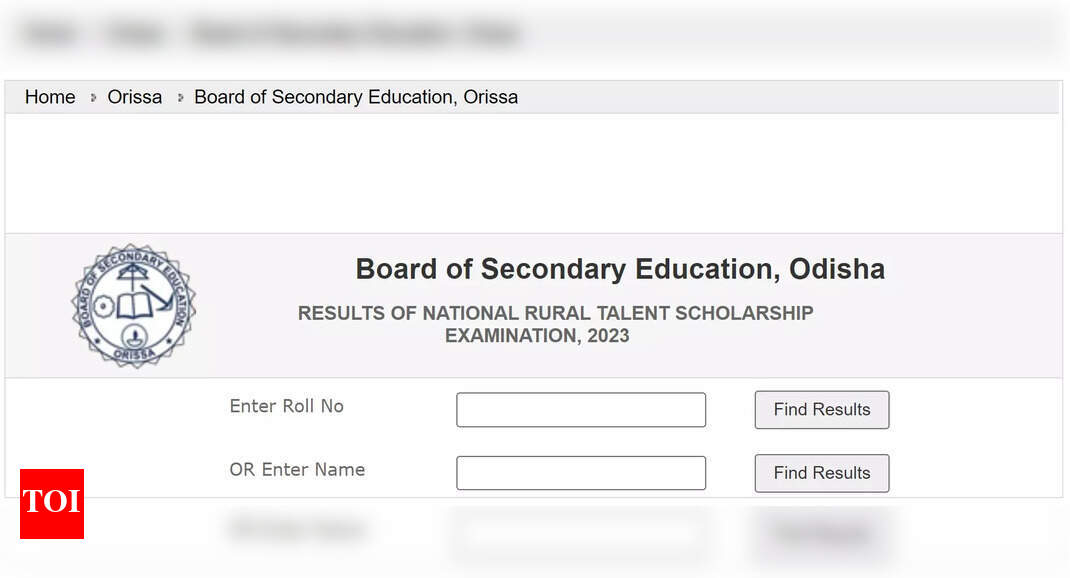Select Board of Secondary Education, Orissa breadcrumb

pos(355,97)
